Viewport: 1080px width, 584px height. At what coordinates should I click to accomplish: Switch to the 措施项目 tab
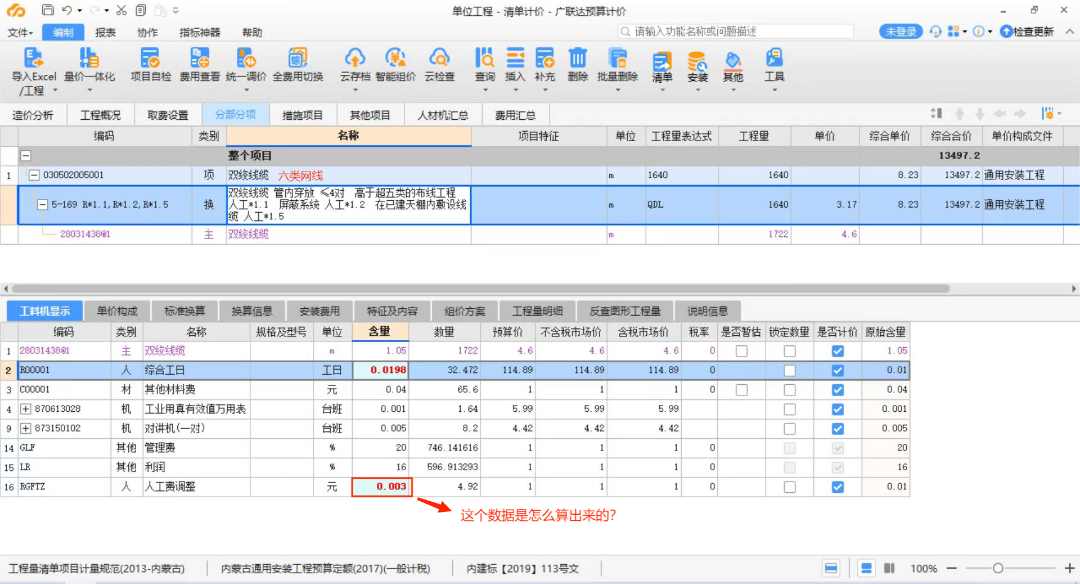point(302,115)
